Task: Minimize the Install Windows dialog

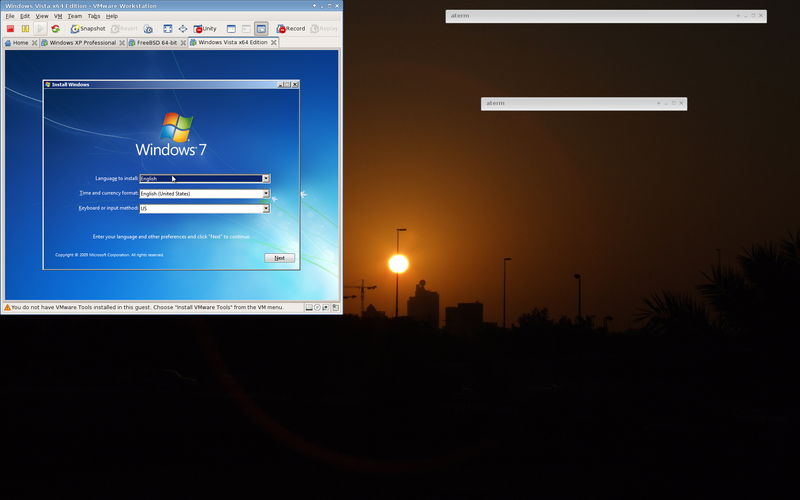Action: (280, 85)
